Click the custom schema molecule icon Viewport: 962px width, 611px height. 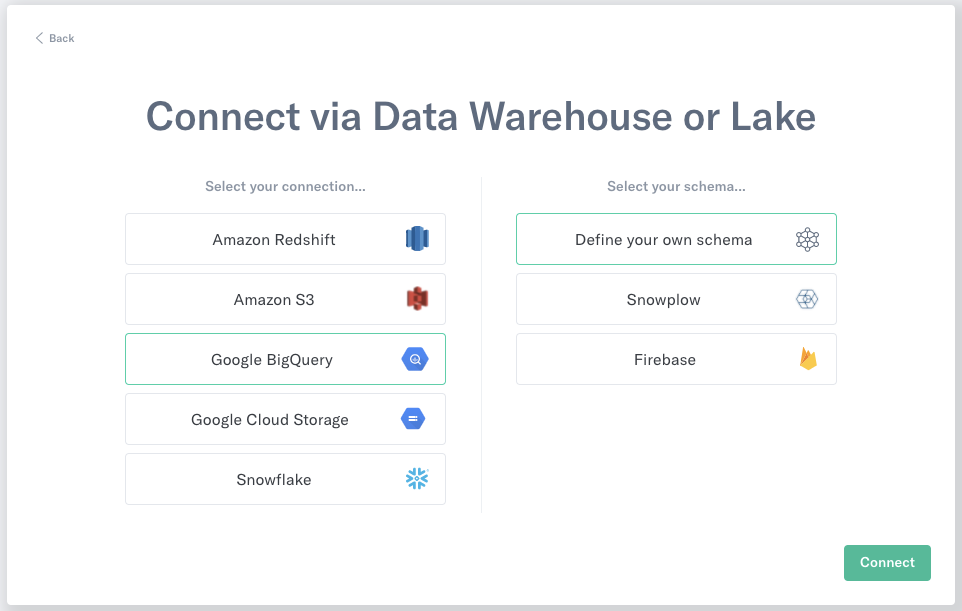click(807, 239)
